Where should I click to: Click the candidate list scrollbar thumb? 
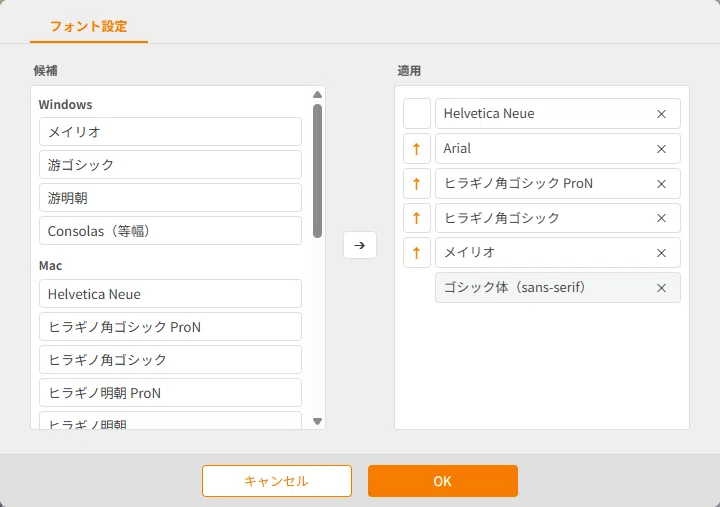tap(317, 171)
